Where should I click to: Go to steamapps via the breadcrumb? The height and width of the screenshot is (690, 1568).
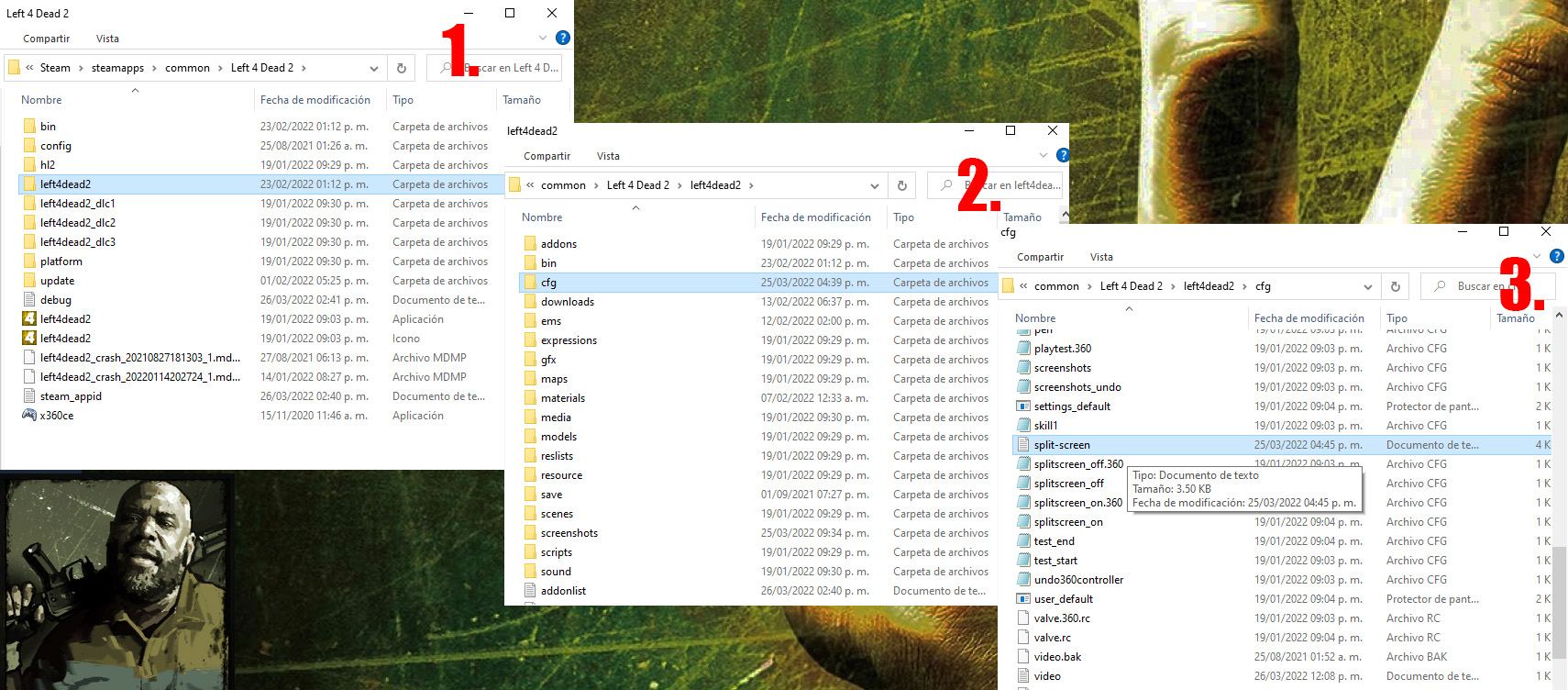tap(117, 68)
